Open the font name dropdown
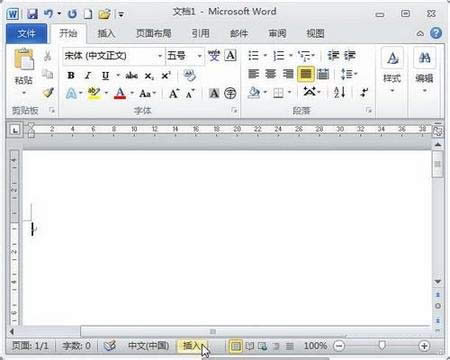This screenshot has width=450, height=360. coord(160,56)
